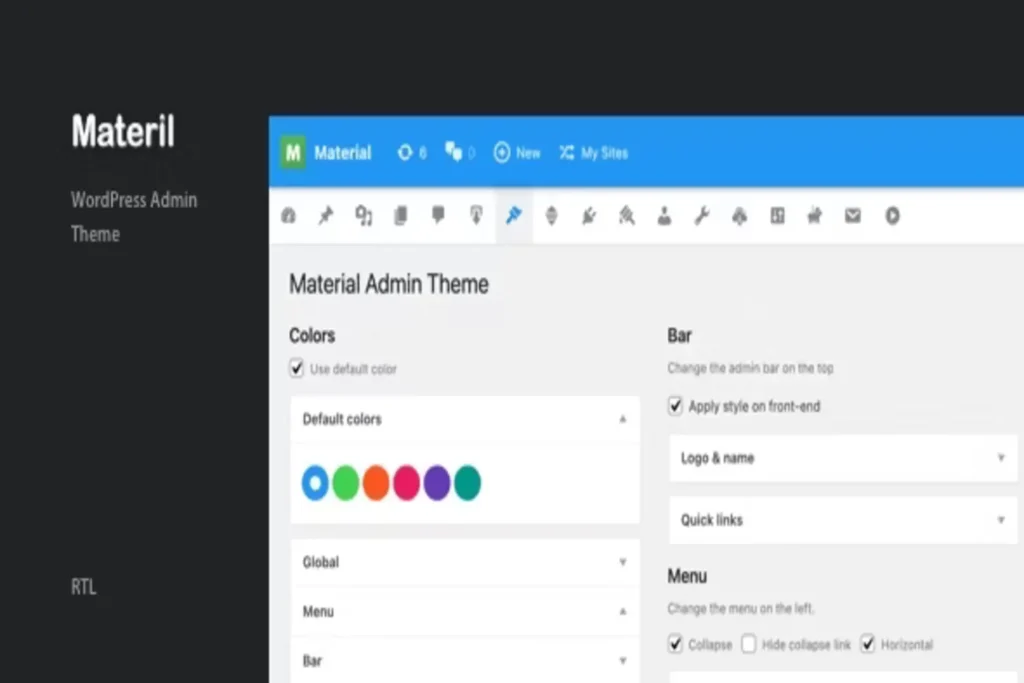
Task: Open My Sites in the admin bar
Action: [x=594, y=153]
